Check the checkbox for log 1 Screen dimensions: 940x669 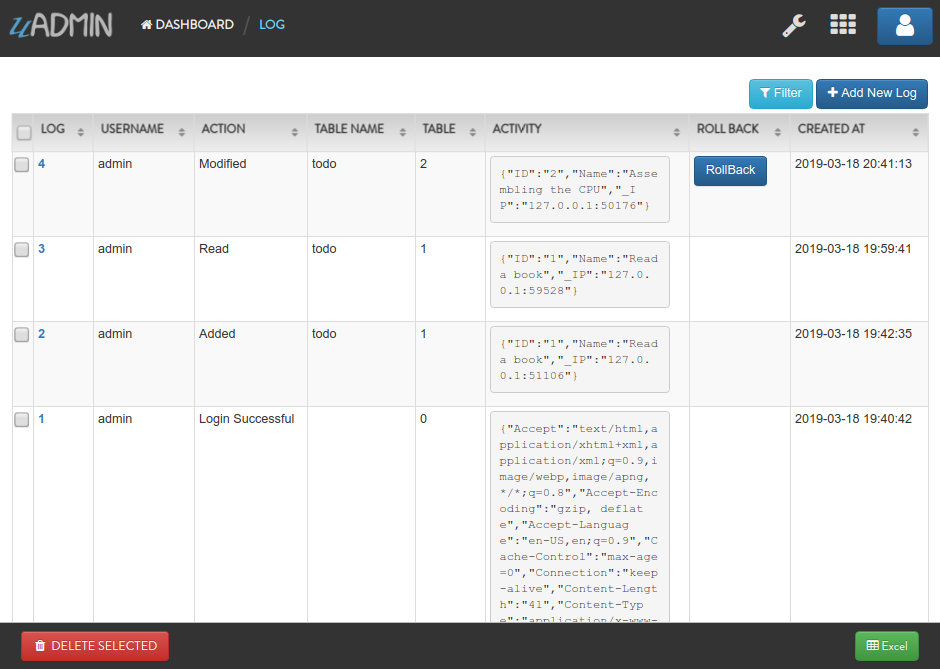coord(22,420)
